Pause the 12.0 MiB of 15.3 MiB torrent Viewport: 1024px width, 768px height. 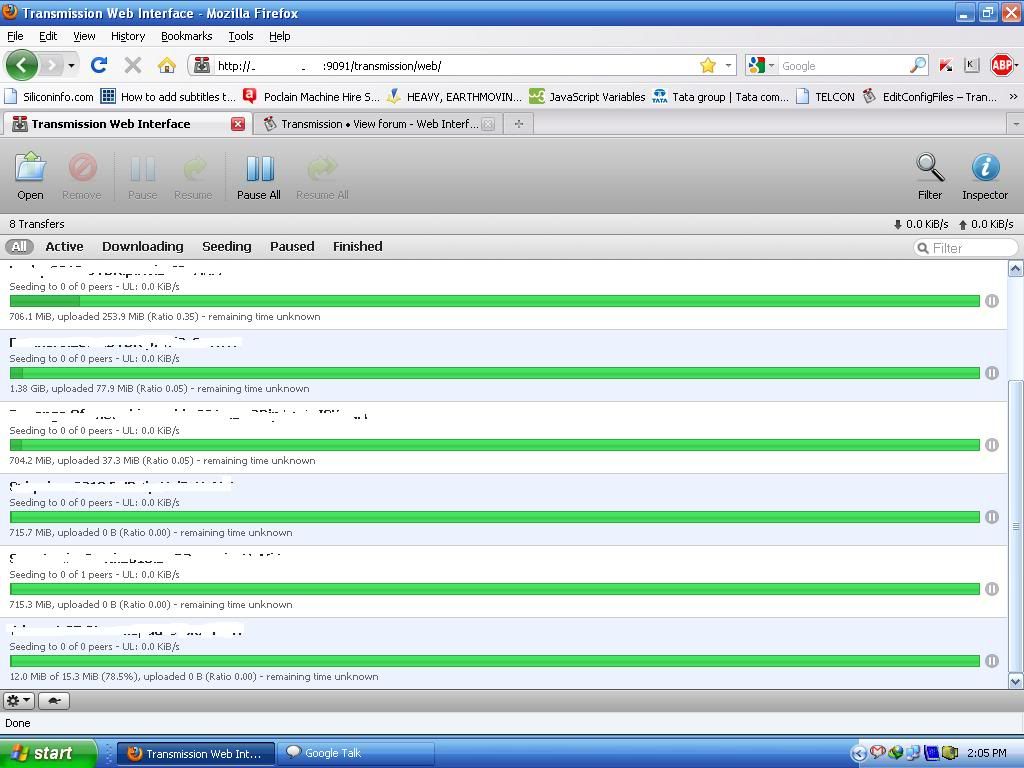point(991,661)
